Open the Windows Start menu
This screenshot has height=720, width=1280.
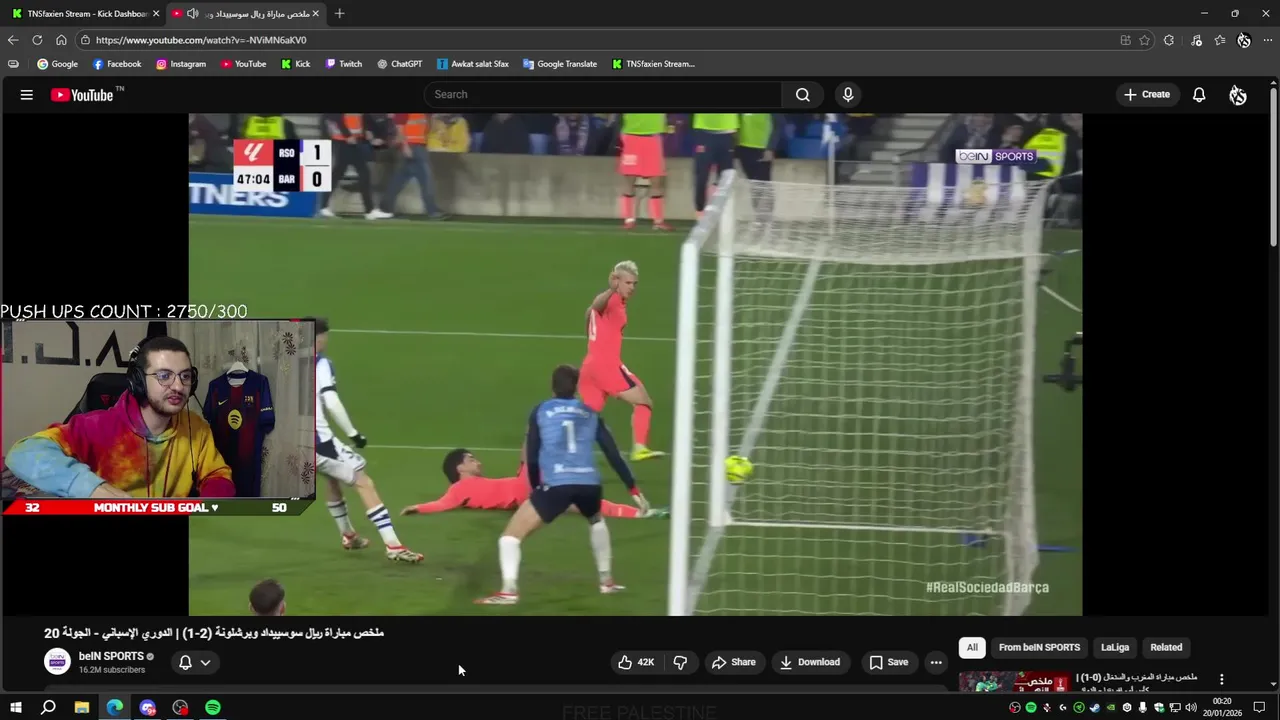pos(15,707)
